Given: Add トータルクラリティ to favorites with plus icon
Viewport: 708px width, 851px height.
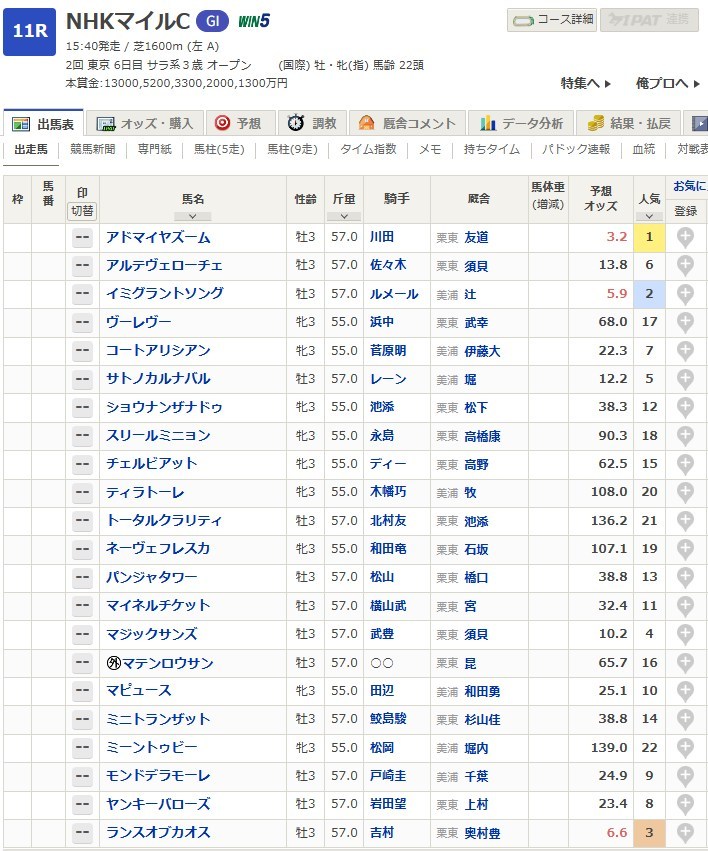Looking at the screenshot, I should pos(685,521).
